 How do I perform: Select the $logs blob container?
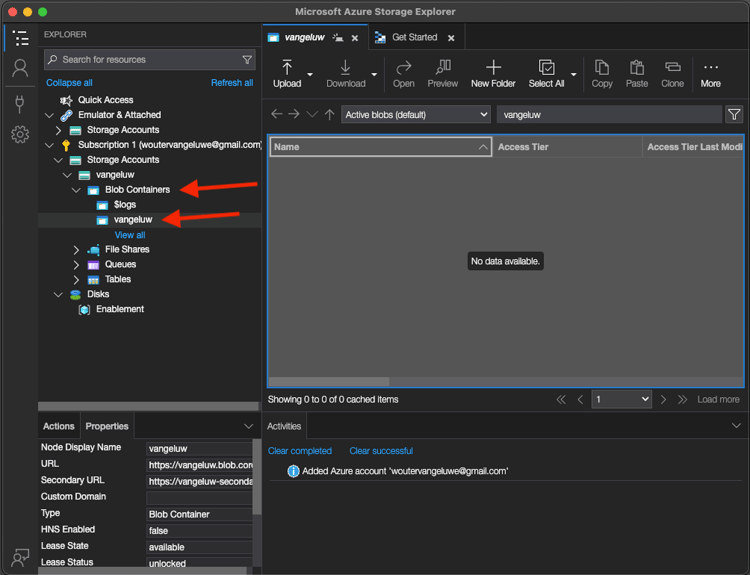[x=125, y=205]
